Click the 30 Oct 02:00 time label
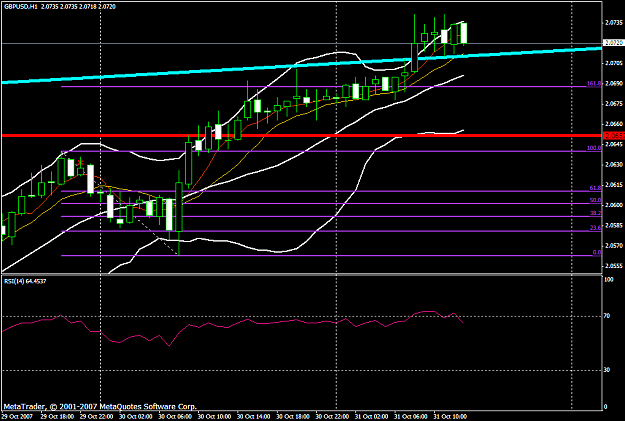This screenshot has height=421, width=625. 136,417
